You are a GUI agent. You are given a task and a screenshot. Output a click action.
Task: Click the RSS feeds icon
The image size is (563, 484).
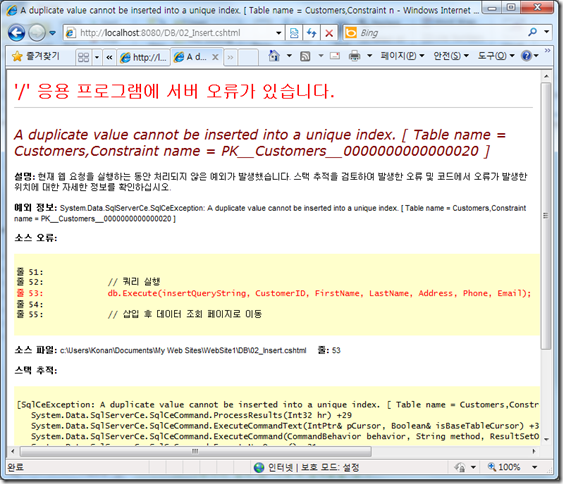click(x=305, y=56)
